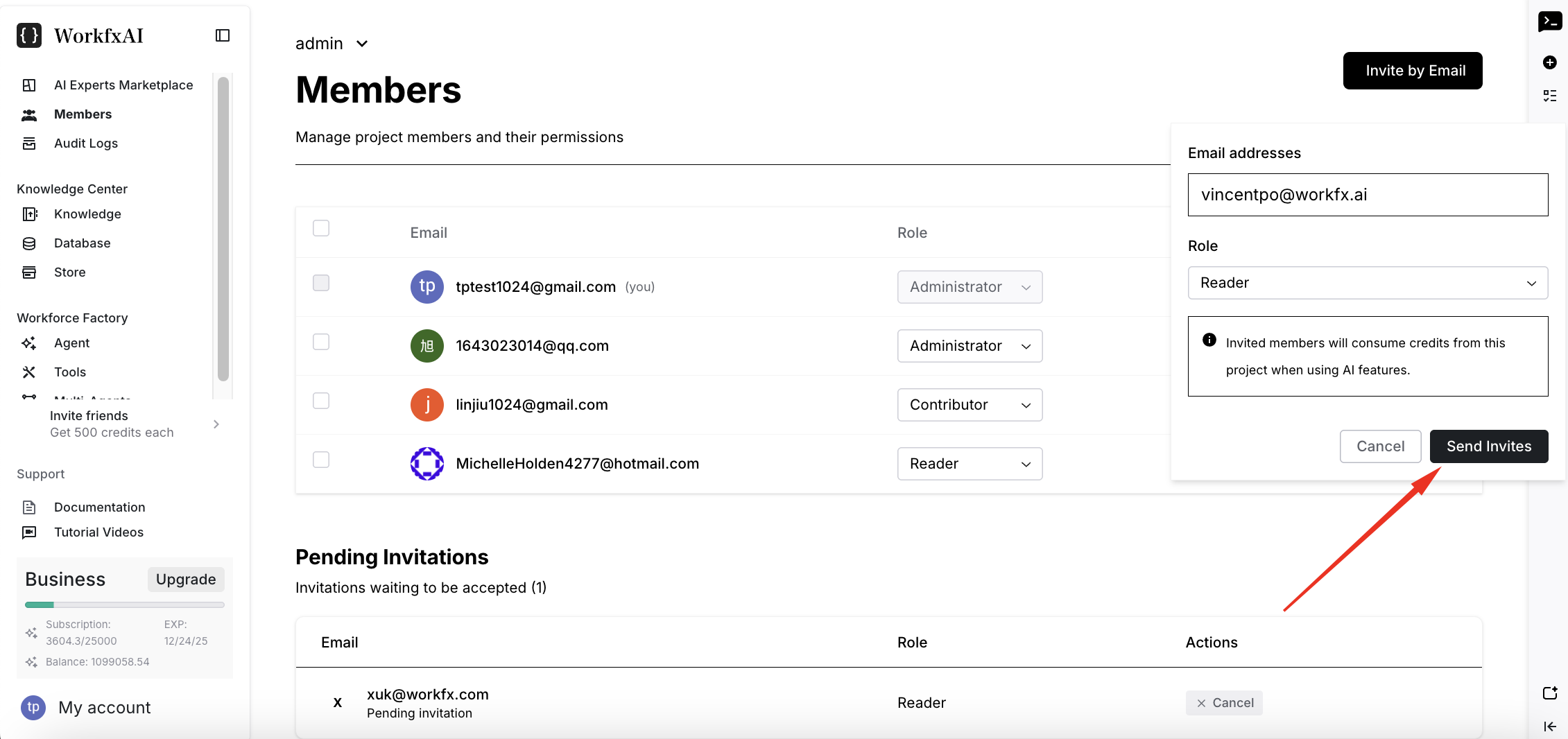Change linjiu1024@gmail.com's Contributor role dropdown
This screenshot has height=739, width=1568.
pyautogui.click(x=969, y=405)
